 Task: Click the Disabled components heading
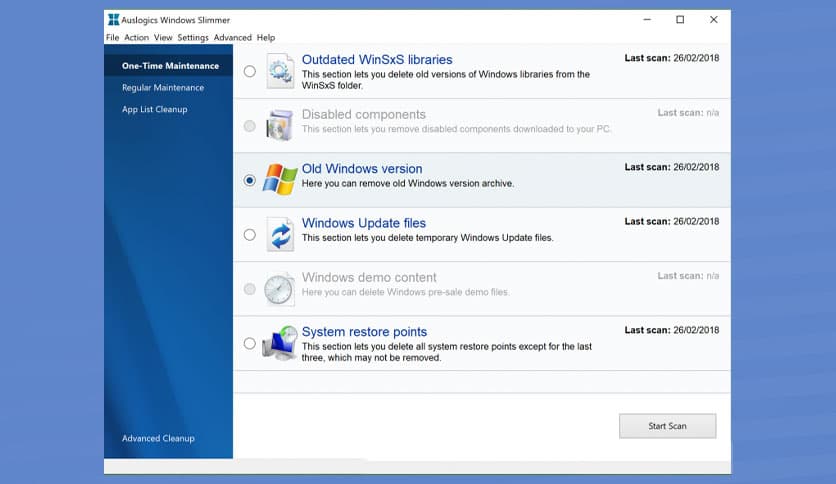tap(364, 114)
